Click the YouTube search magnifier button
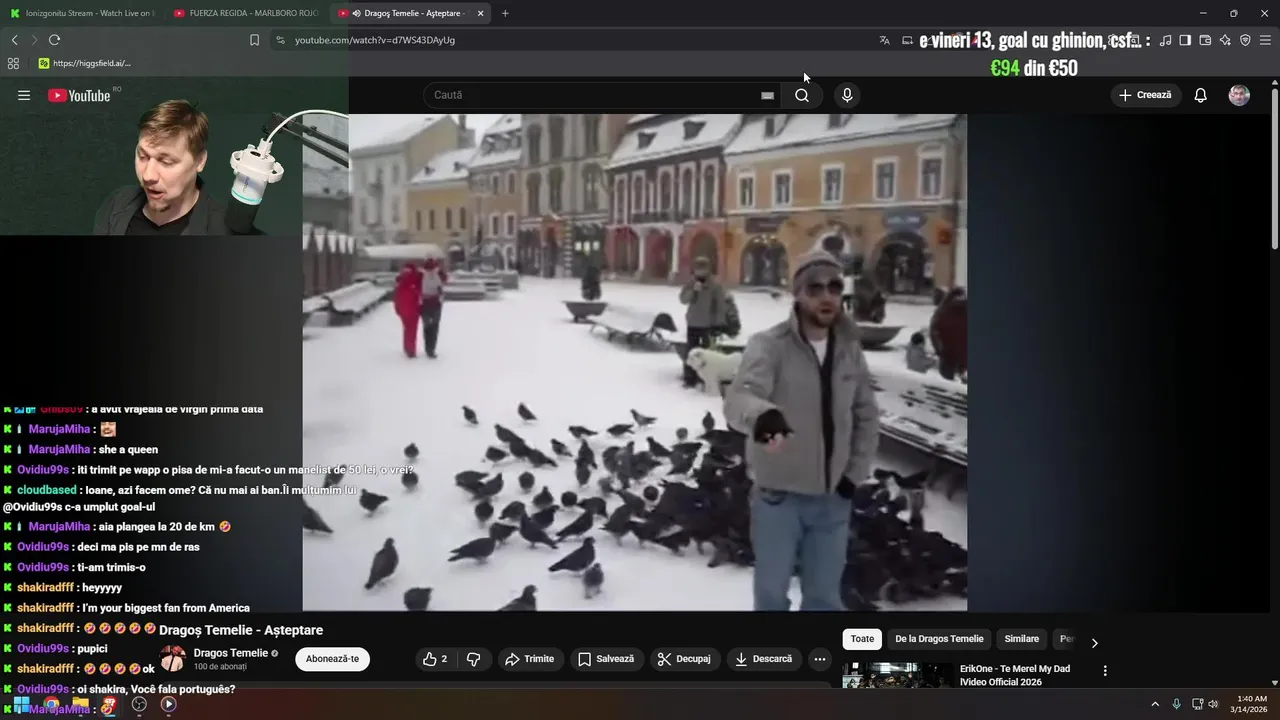This screenshot has height=720, width=1280. (802, 95)
